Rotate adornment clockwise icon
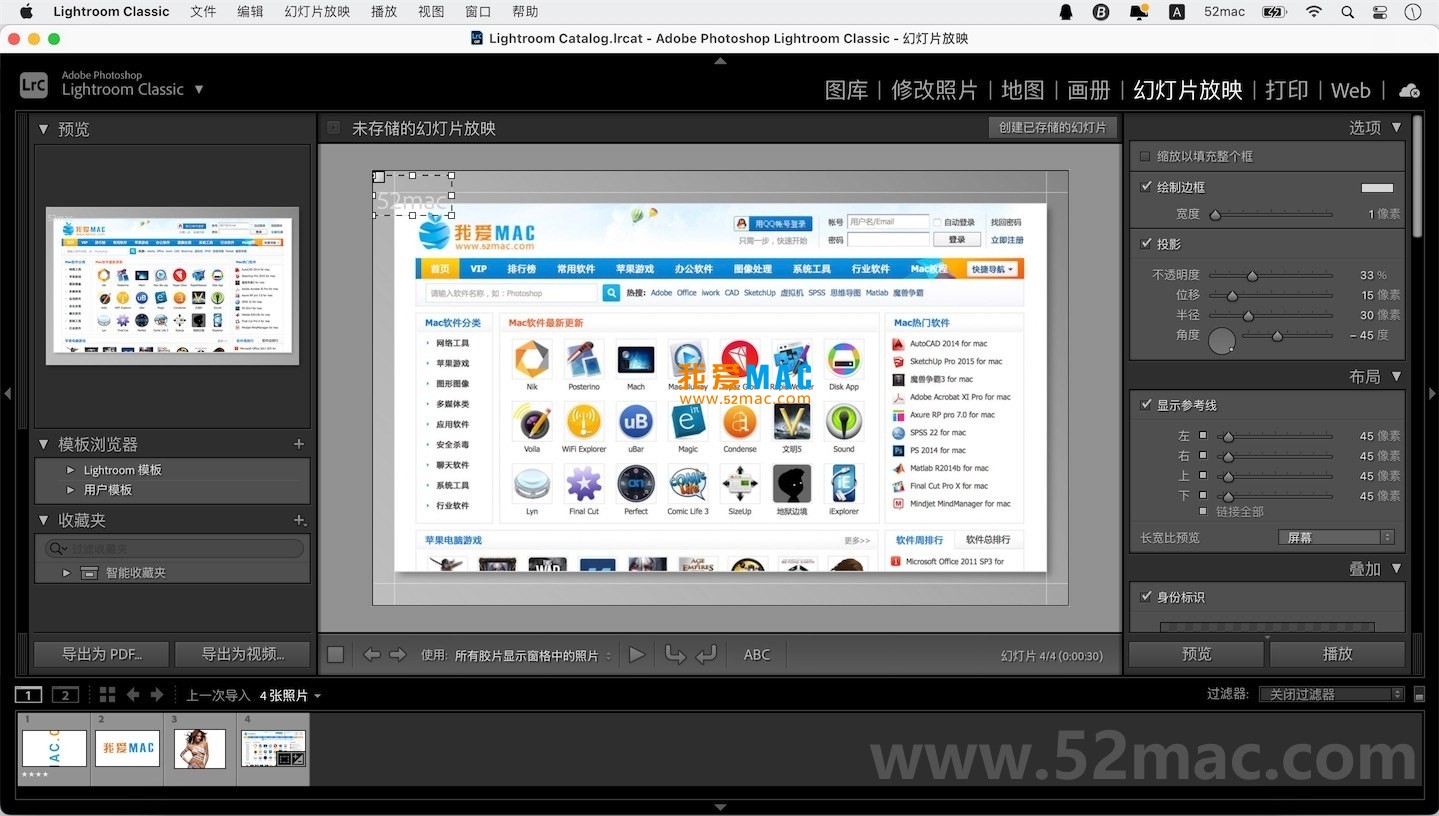 [706, 655]
